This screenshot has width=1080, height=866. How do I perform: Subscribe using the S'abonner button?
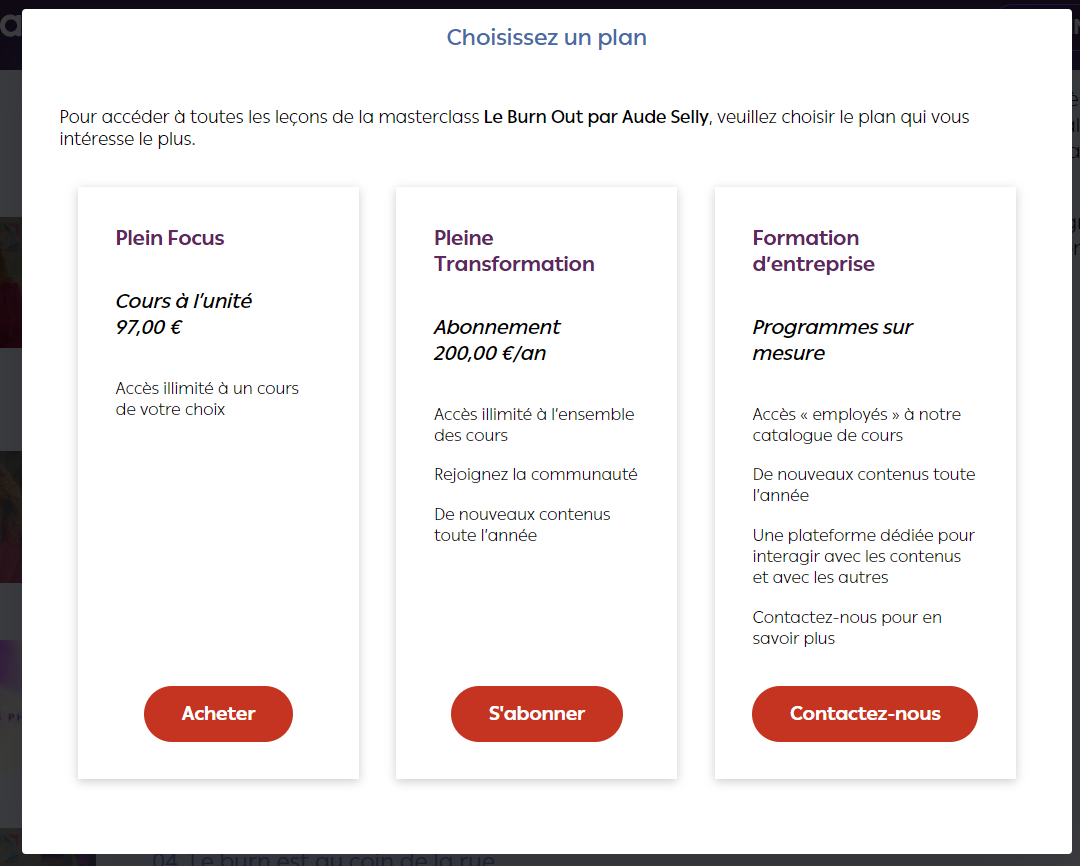(537, 713)
